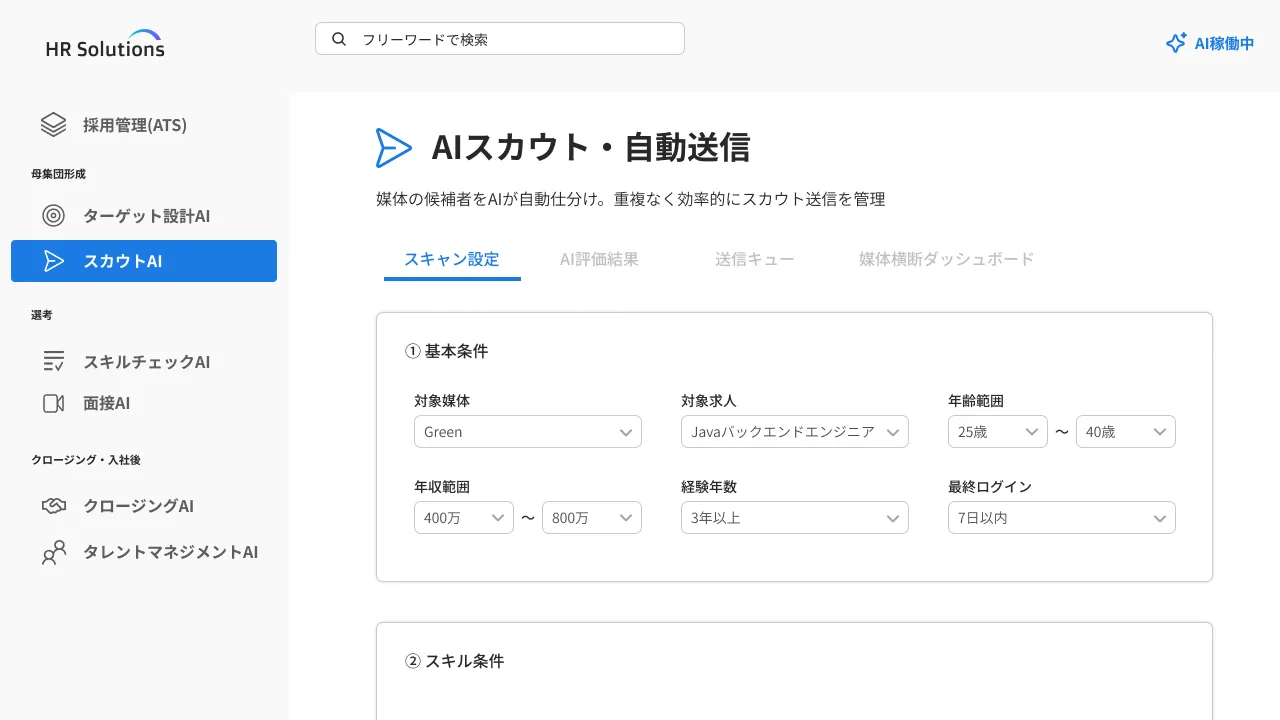Click the target design bullseye icon
1280x720 pixels.
tap(53, 216)
